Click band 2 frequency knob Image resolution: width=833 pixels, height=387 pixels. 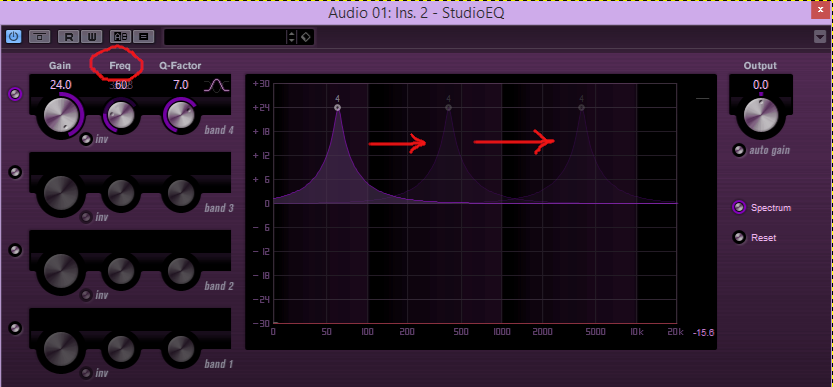[x=121, y=270]
